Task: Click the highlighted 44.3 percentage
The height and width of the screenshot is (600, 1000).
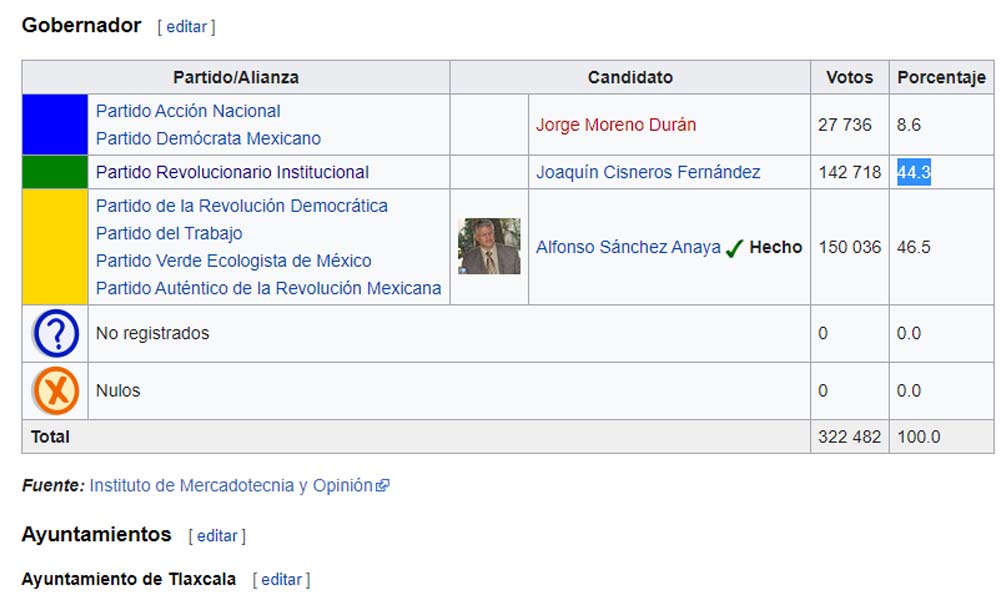Action: (x=914, y=172)
